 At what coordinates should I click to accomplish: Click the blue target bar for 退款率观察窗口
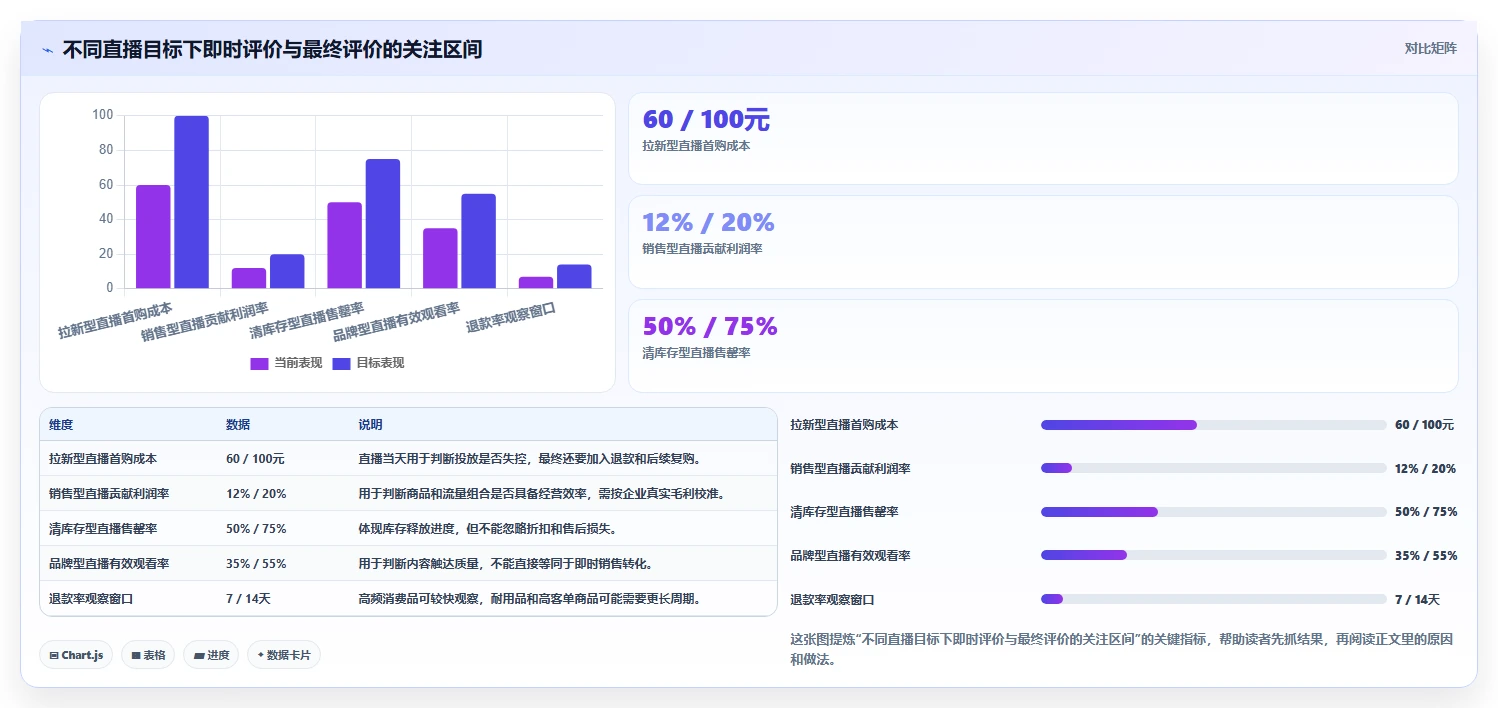click(574, 277)
